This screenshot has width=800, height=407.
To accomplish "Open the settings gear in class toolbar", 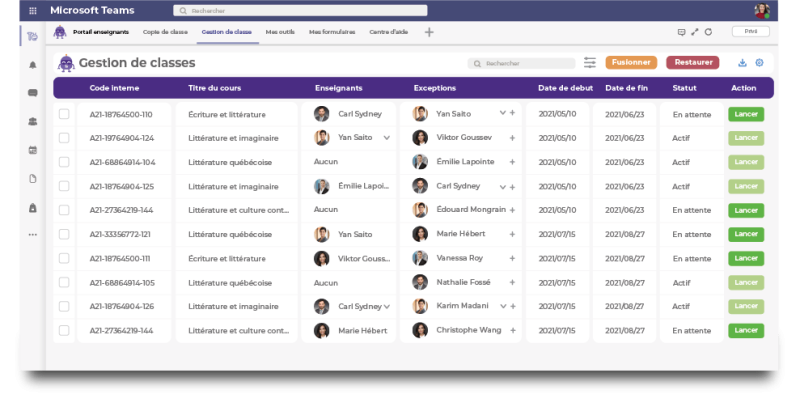I will [759, 62].
